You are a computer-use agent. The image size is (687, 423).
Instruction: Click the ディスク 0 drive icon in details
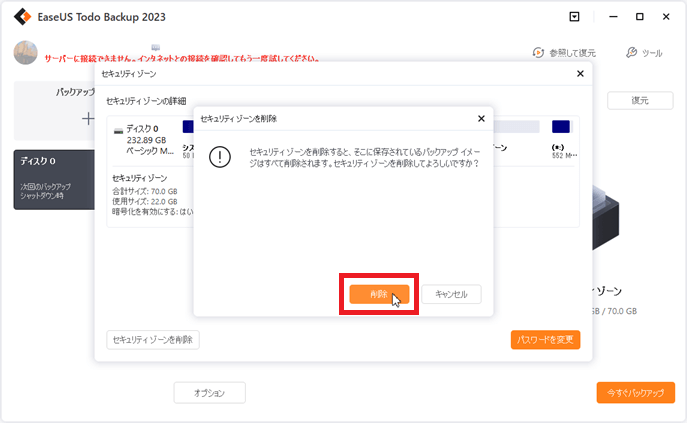pos(119,131)
